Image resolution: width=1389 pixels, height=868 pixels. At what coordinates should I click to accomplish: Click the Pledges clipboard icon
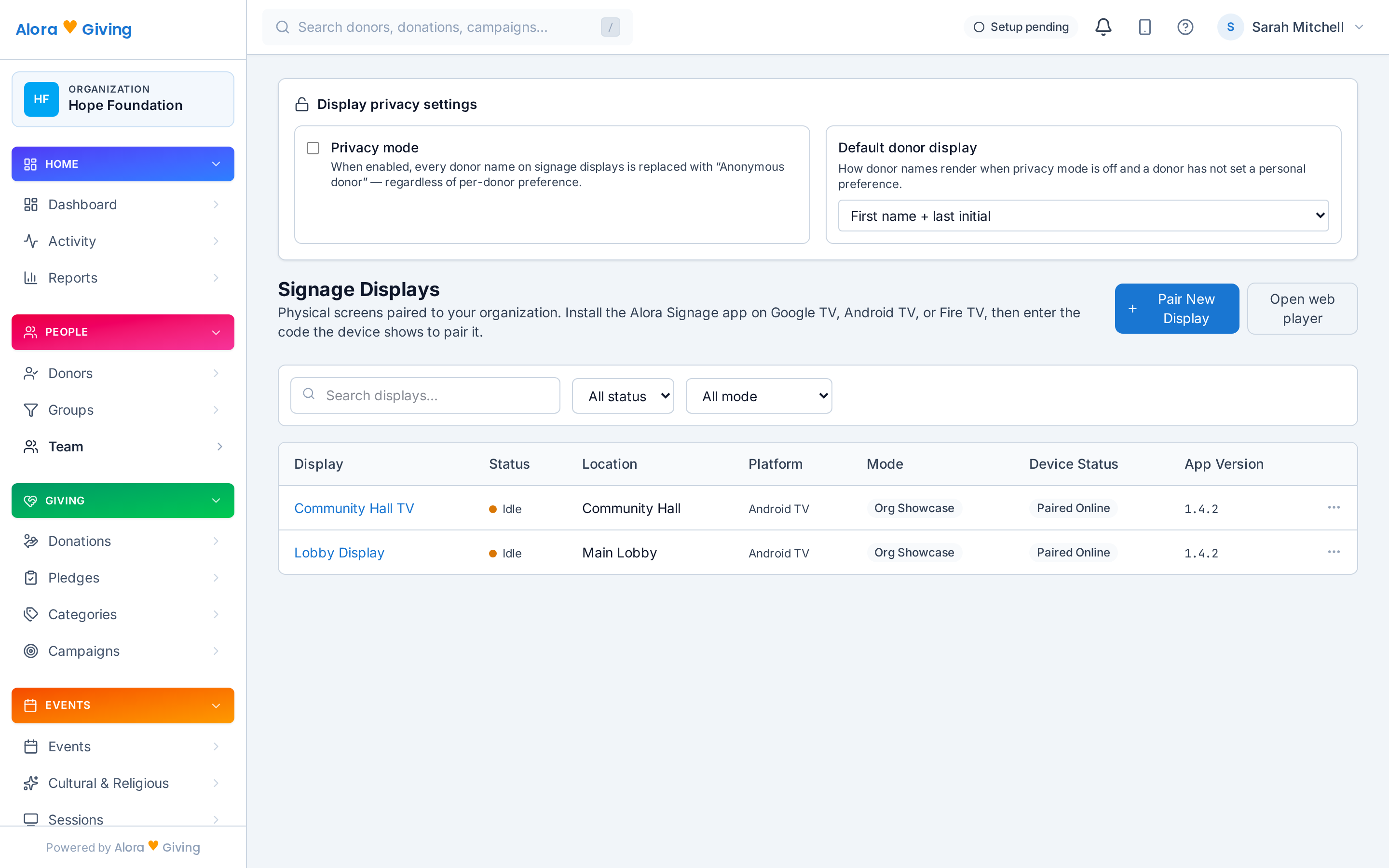point(30,578)
